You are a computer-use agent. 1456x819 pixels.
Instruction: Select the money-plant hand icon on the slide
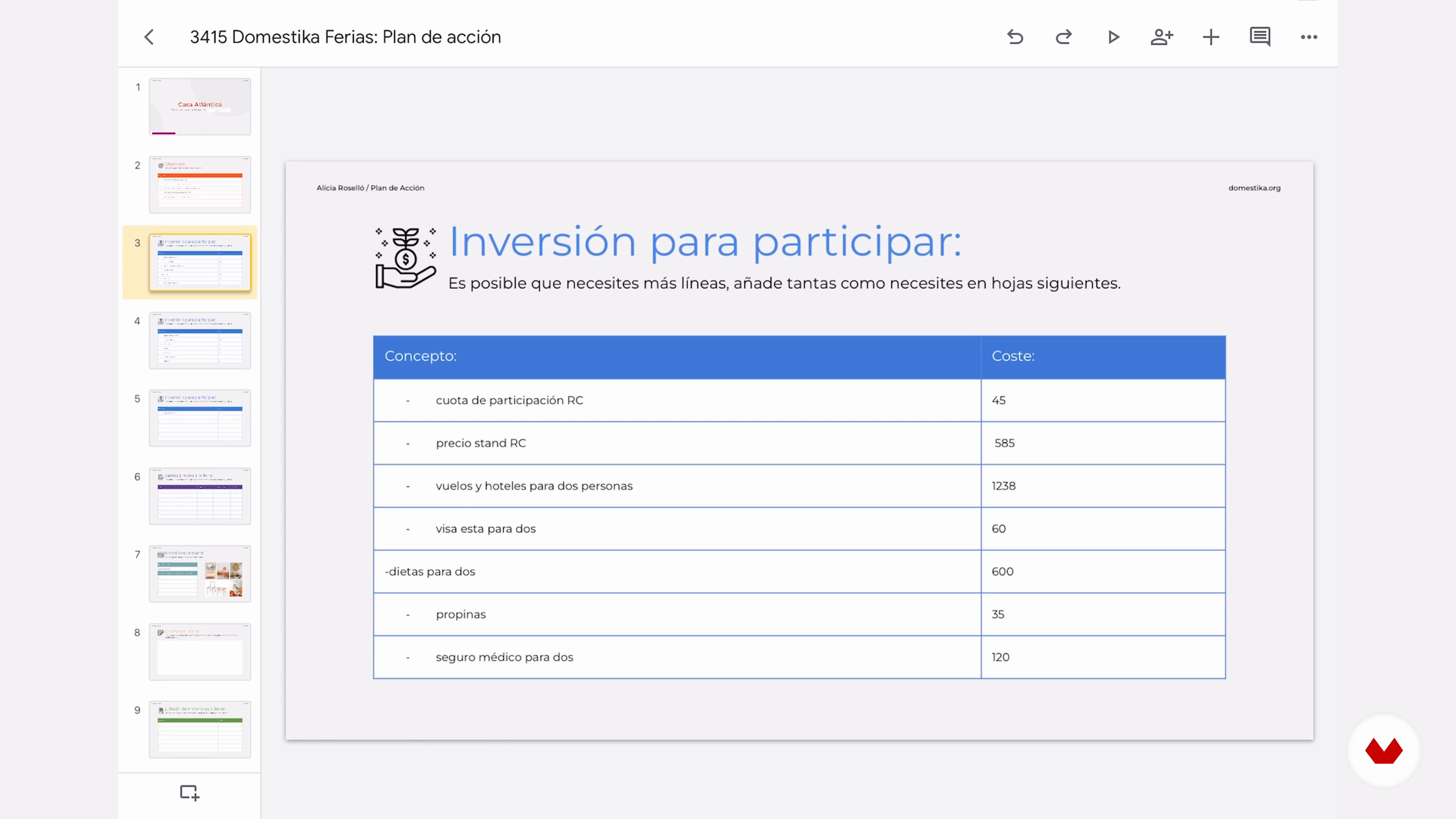405,258
